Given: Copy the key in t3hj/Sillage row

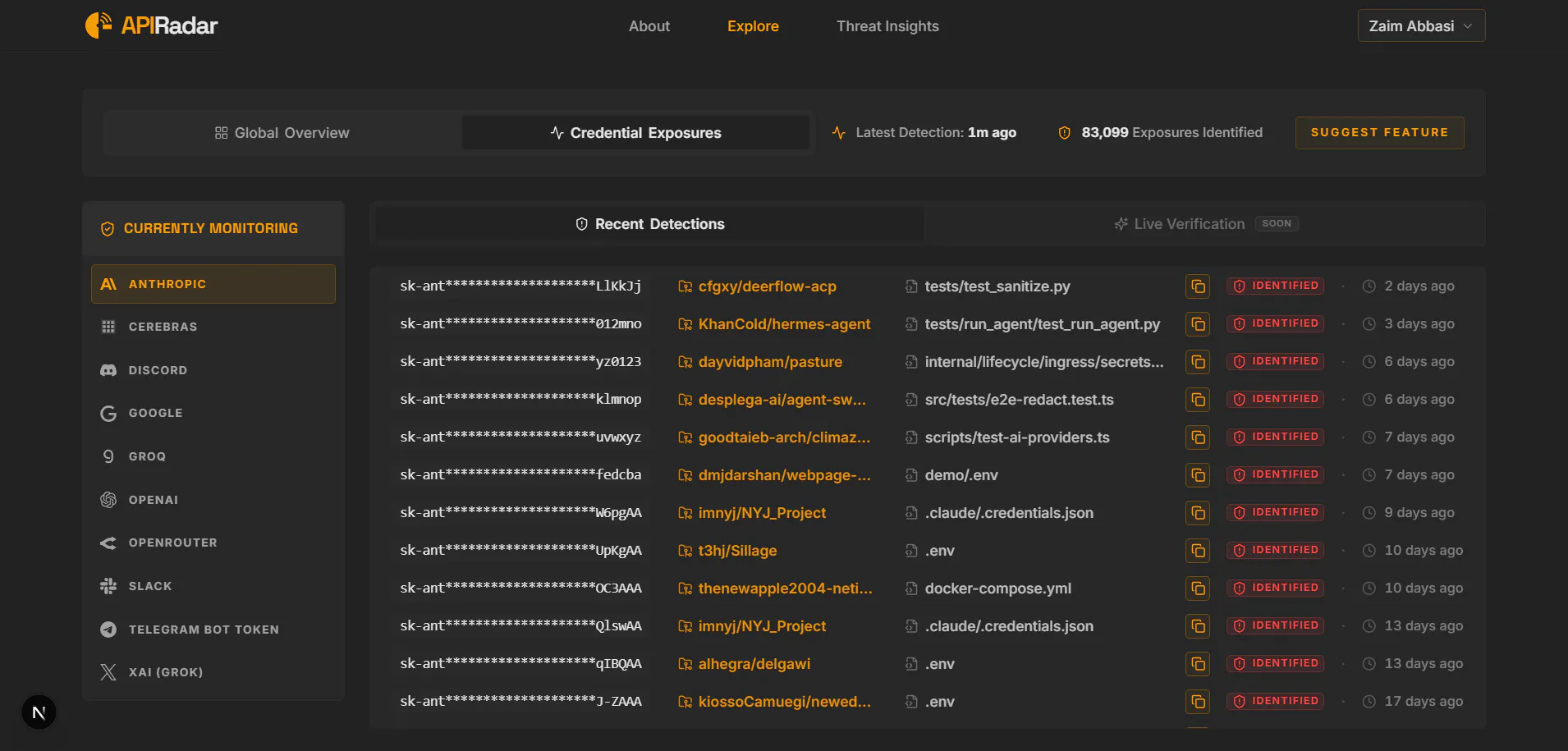Looking at the screenshot, I should (x=1198, y=551).
